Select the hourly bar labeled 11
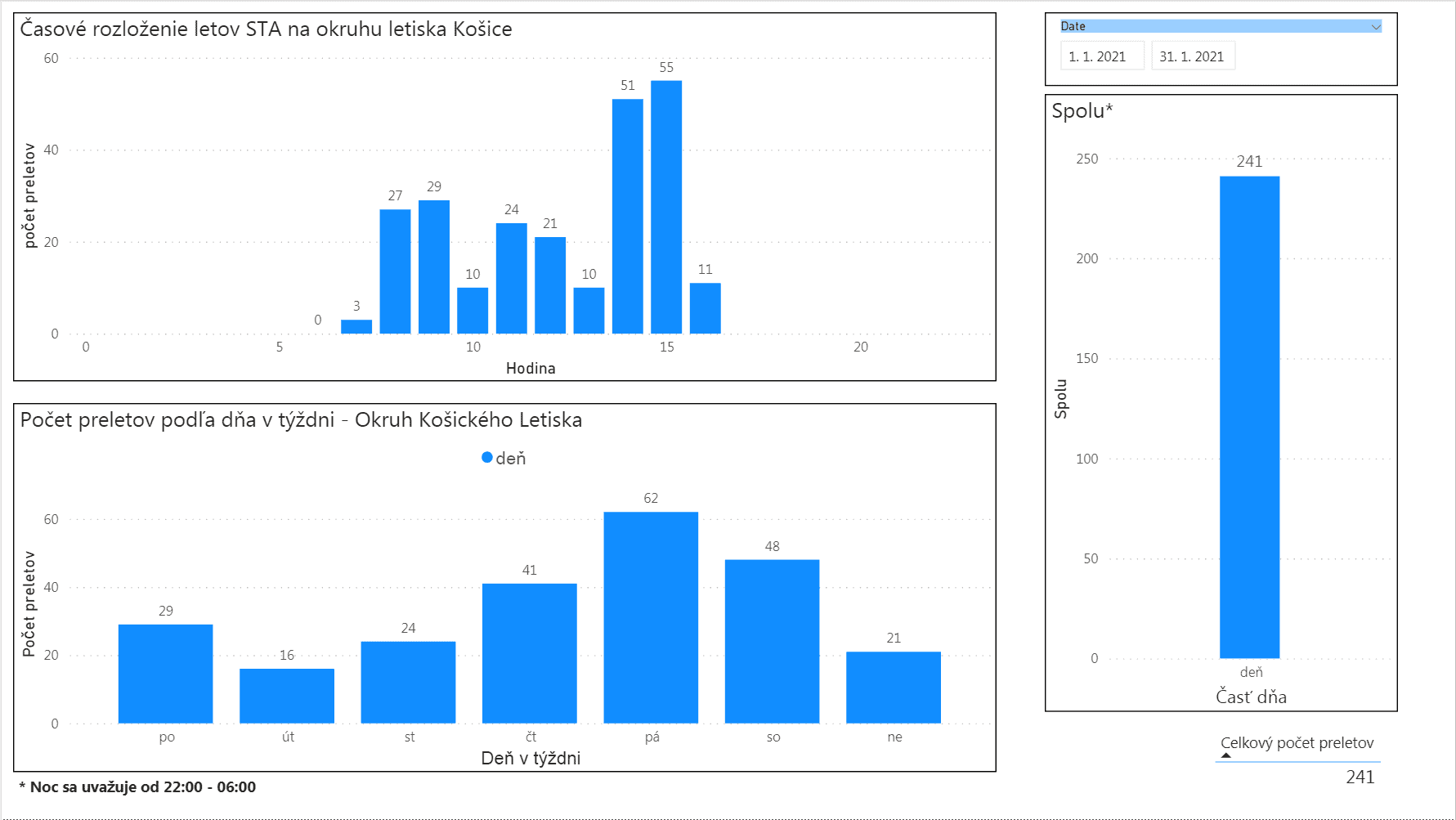Screen dimensions: 1456x820 (x=705, y=308)
